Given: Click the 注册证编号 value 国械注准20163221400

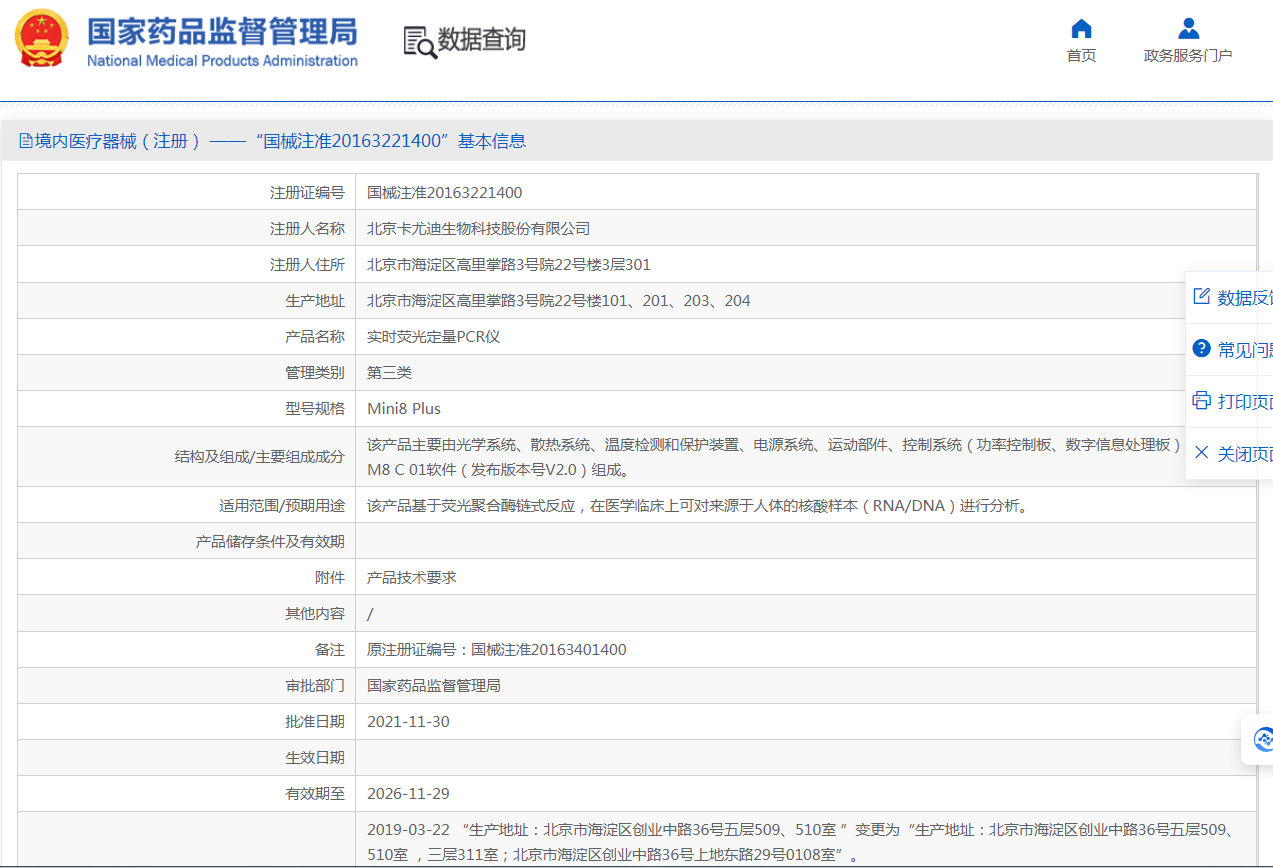Looking at the screenshot, I should point(445,193).
